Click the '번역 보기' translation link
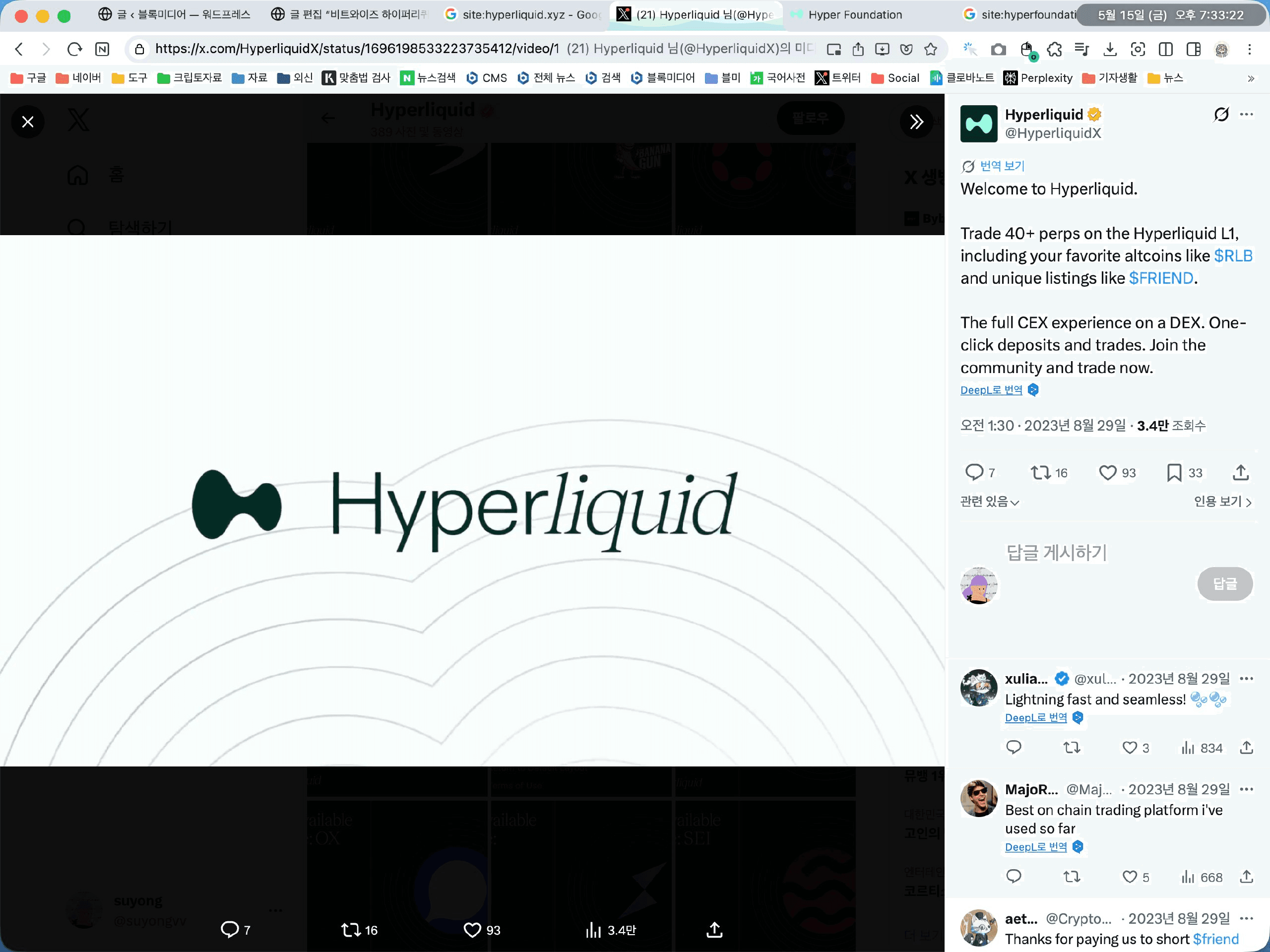 (1002, 166)
